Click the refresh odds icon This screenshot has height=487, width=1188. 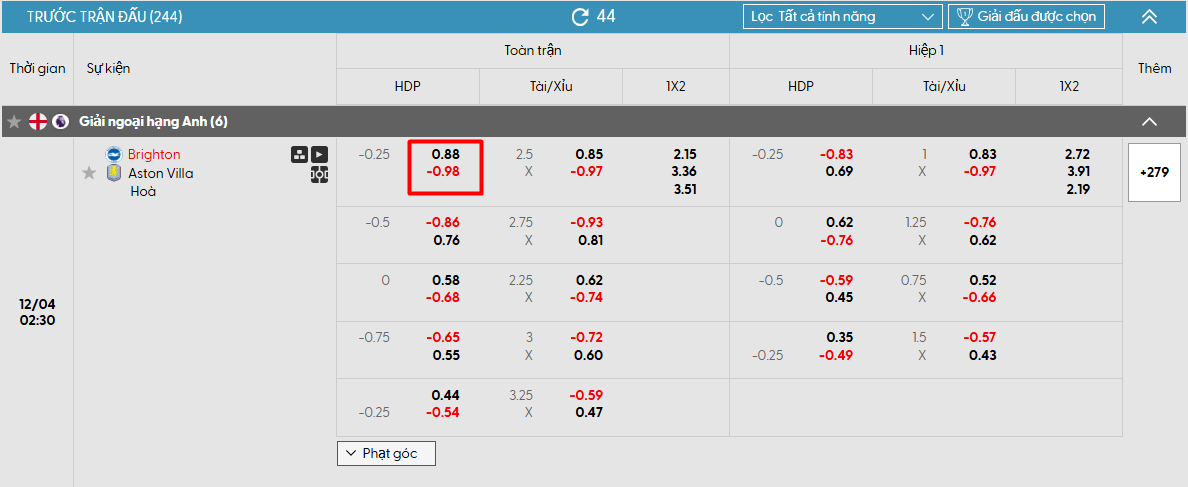pos(580,16)
